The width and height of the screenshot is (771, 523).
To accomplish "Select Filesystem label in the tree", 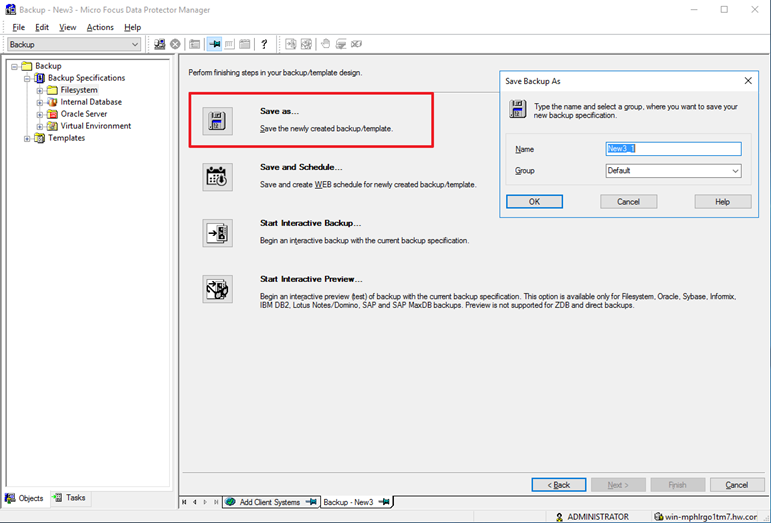I will click(79, 90).
